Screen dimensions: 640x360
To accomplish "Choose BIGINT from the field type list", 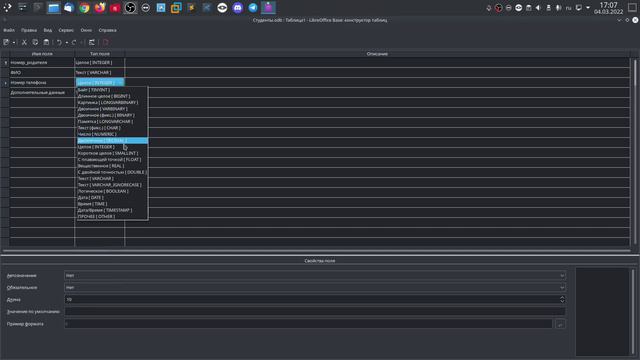I will [112, 96].
